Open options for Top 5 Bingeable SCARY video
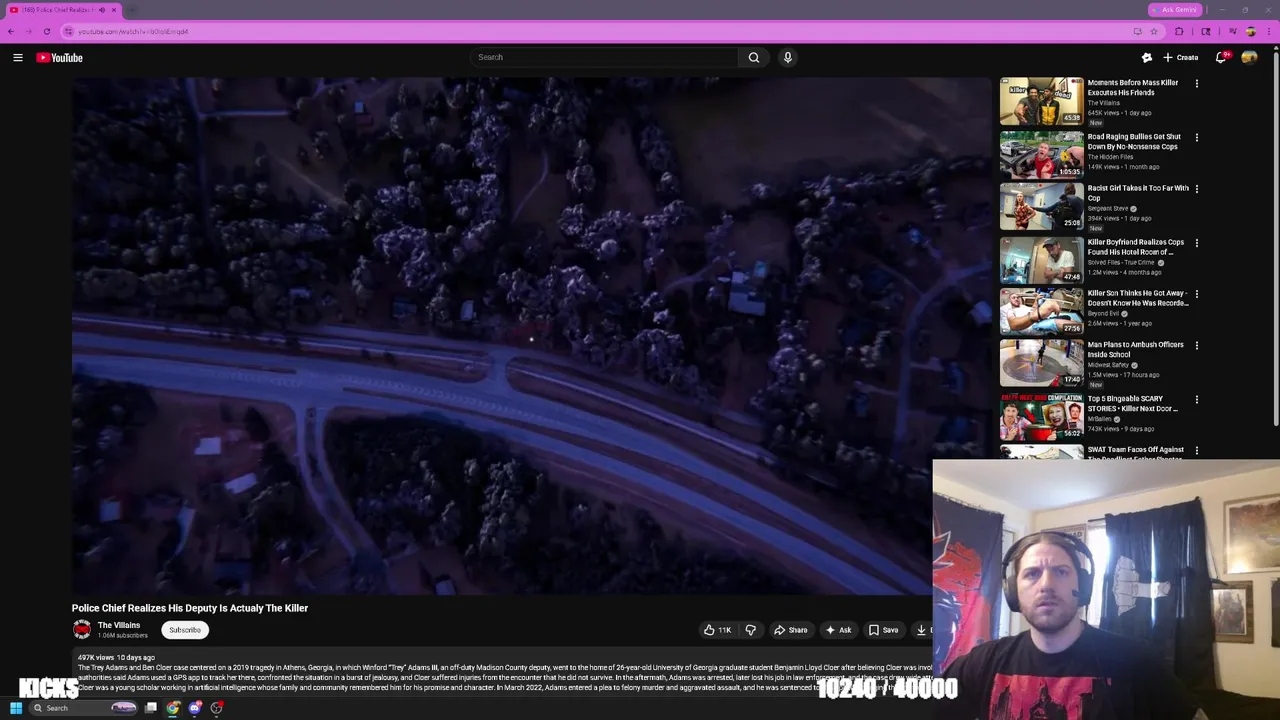Viewport: 1280px width, 720px height. tap(1197, 400)
